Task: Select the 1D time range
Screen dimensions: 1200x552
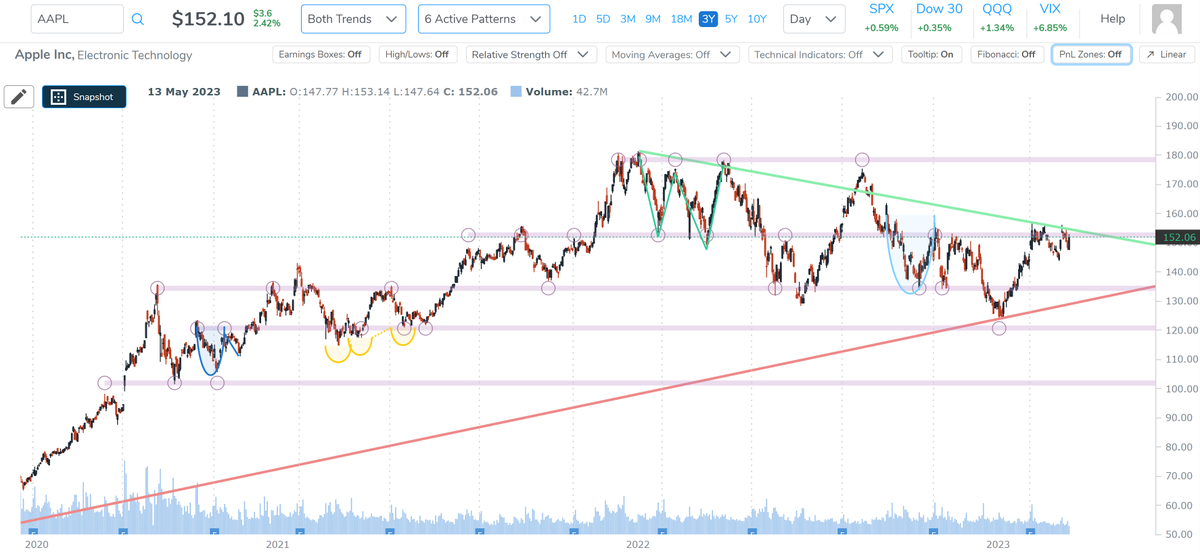Action: [x=579, y=19]
